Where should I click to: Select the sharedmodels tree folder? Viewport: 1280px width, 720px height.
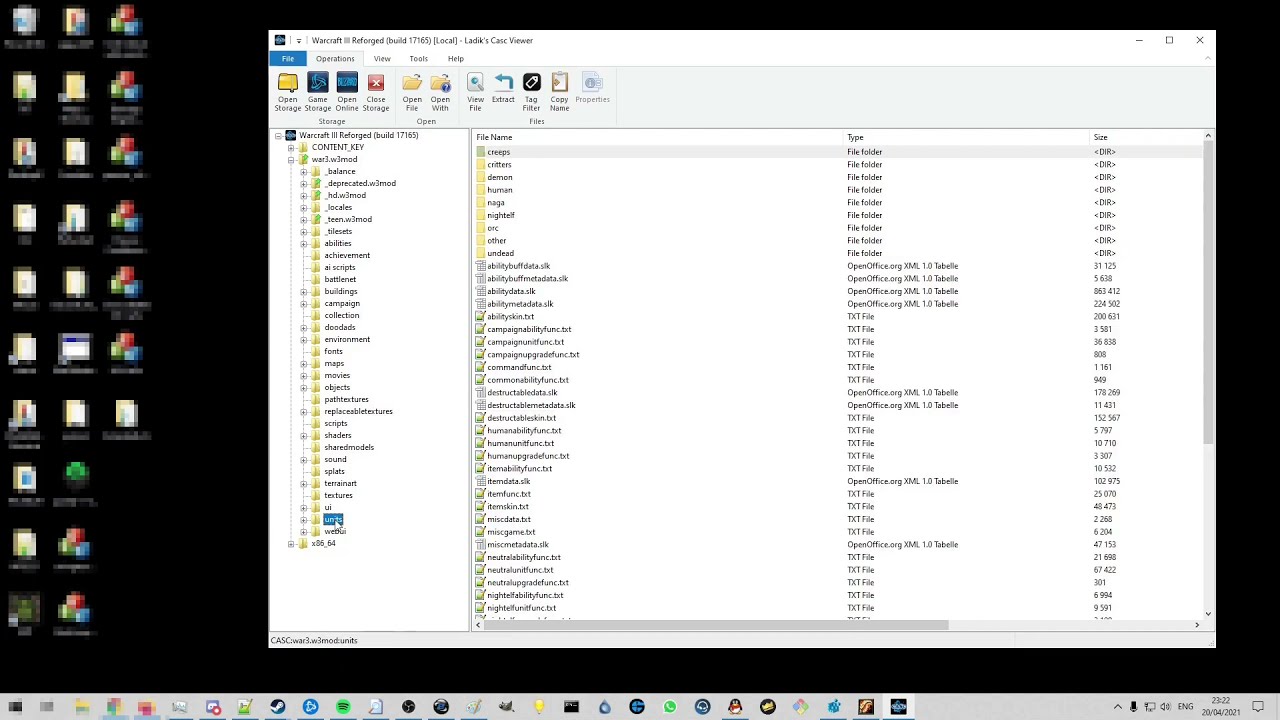(349, 447)
